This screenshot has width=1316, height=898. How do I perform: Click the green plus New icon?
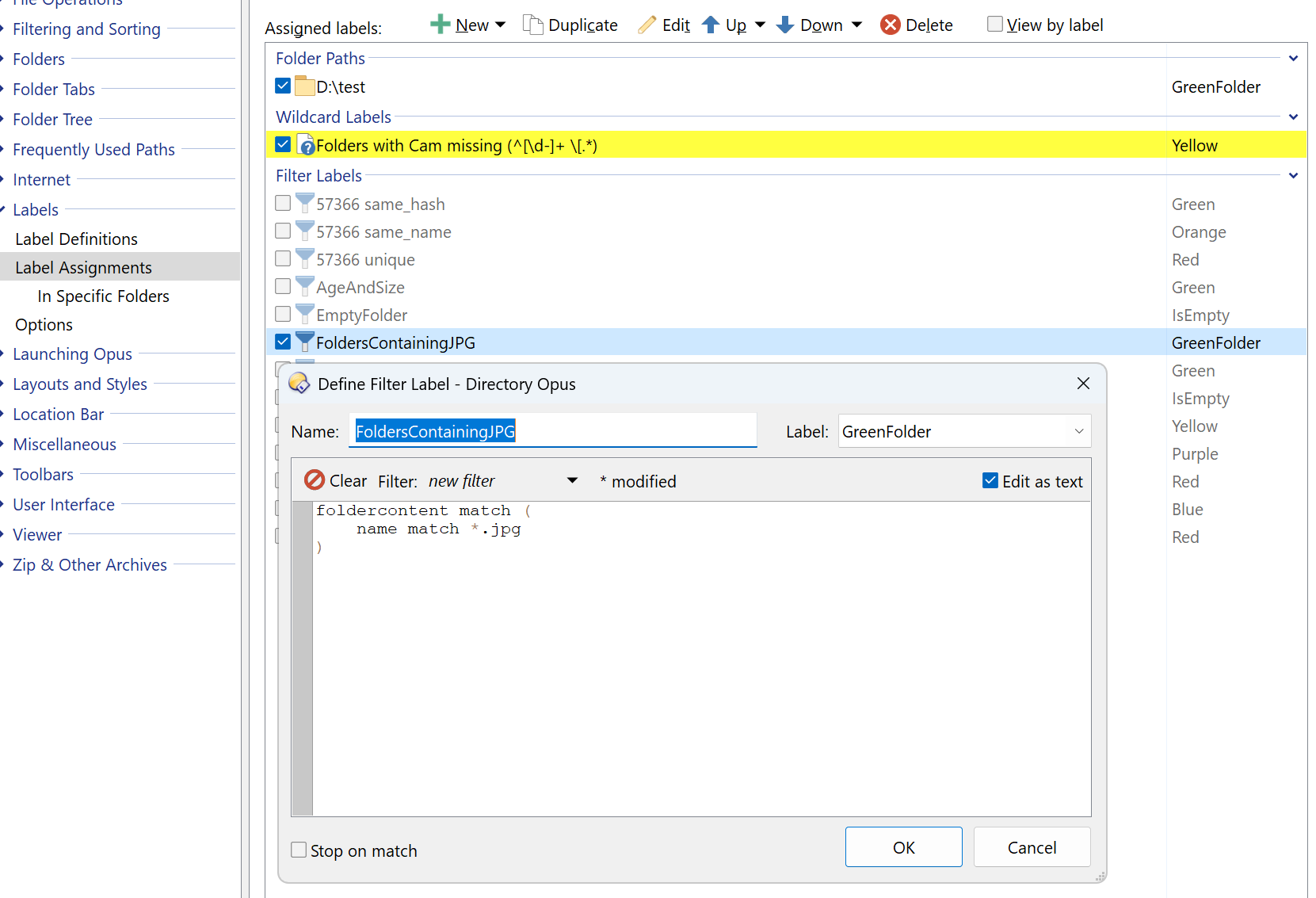coord(440,25)
